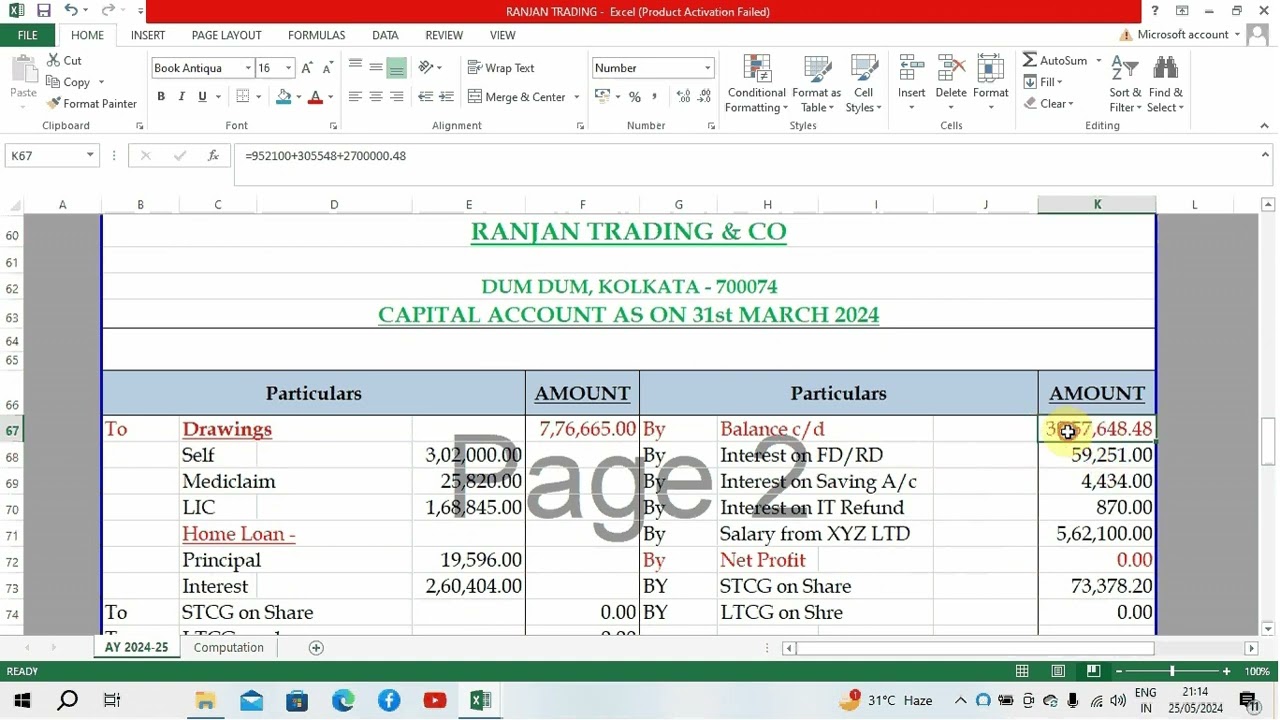
Task: Increase the font size
Action: 308,68
